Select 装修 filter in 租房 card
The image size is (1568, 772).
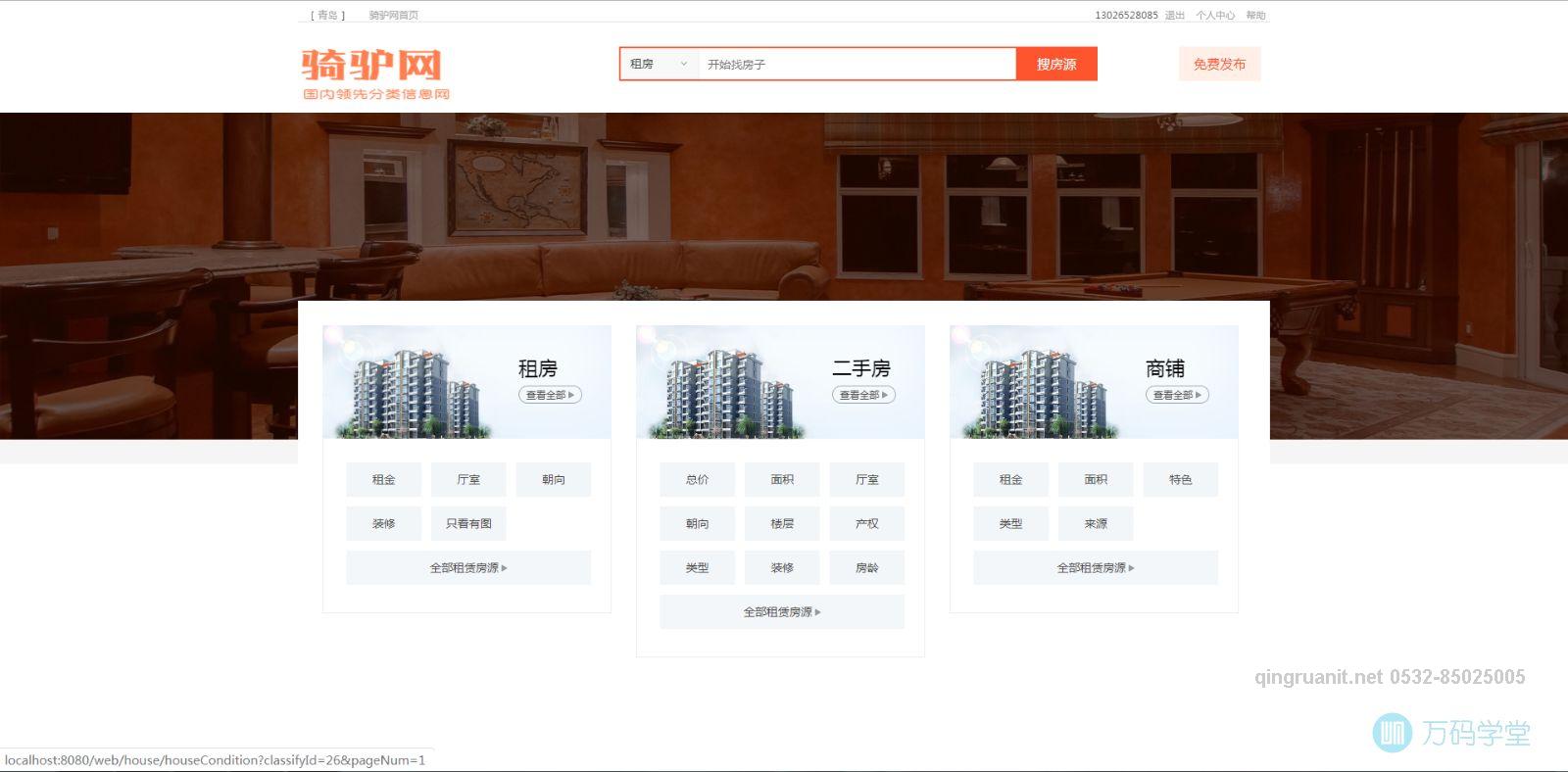click(384, 523)
